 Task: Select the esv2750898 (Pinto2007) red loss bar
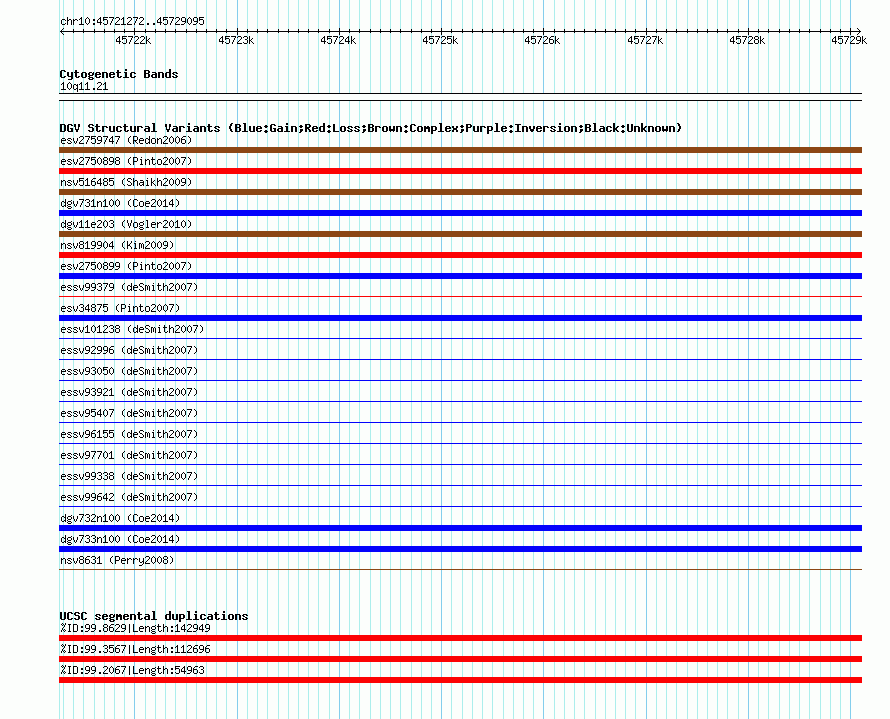[460, 171]
